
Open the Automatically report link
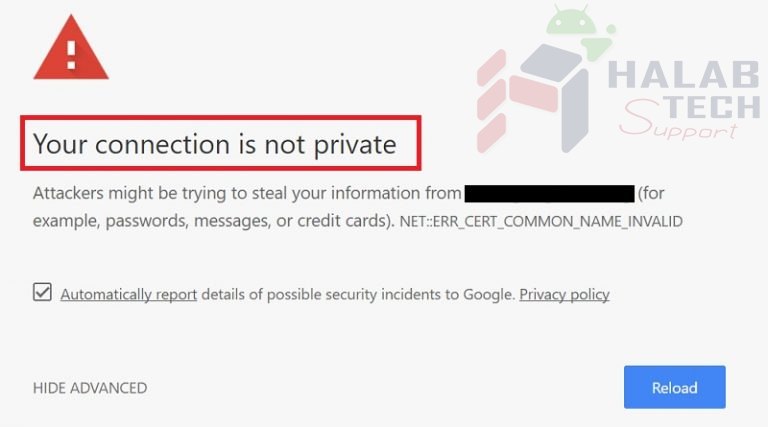(x=128, y=294)
